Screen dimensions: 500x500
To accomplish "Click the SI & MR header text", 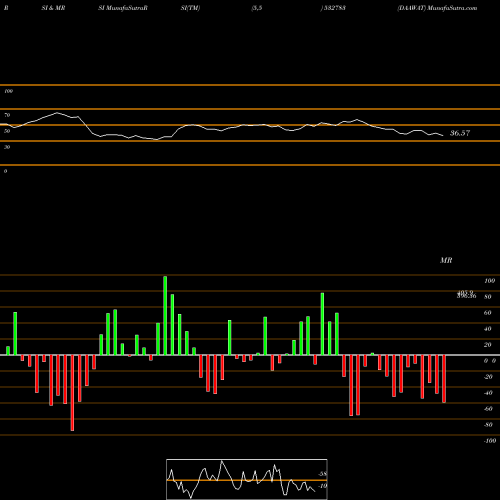I will click(x=53, y=8).
